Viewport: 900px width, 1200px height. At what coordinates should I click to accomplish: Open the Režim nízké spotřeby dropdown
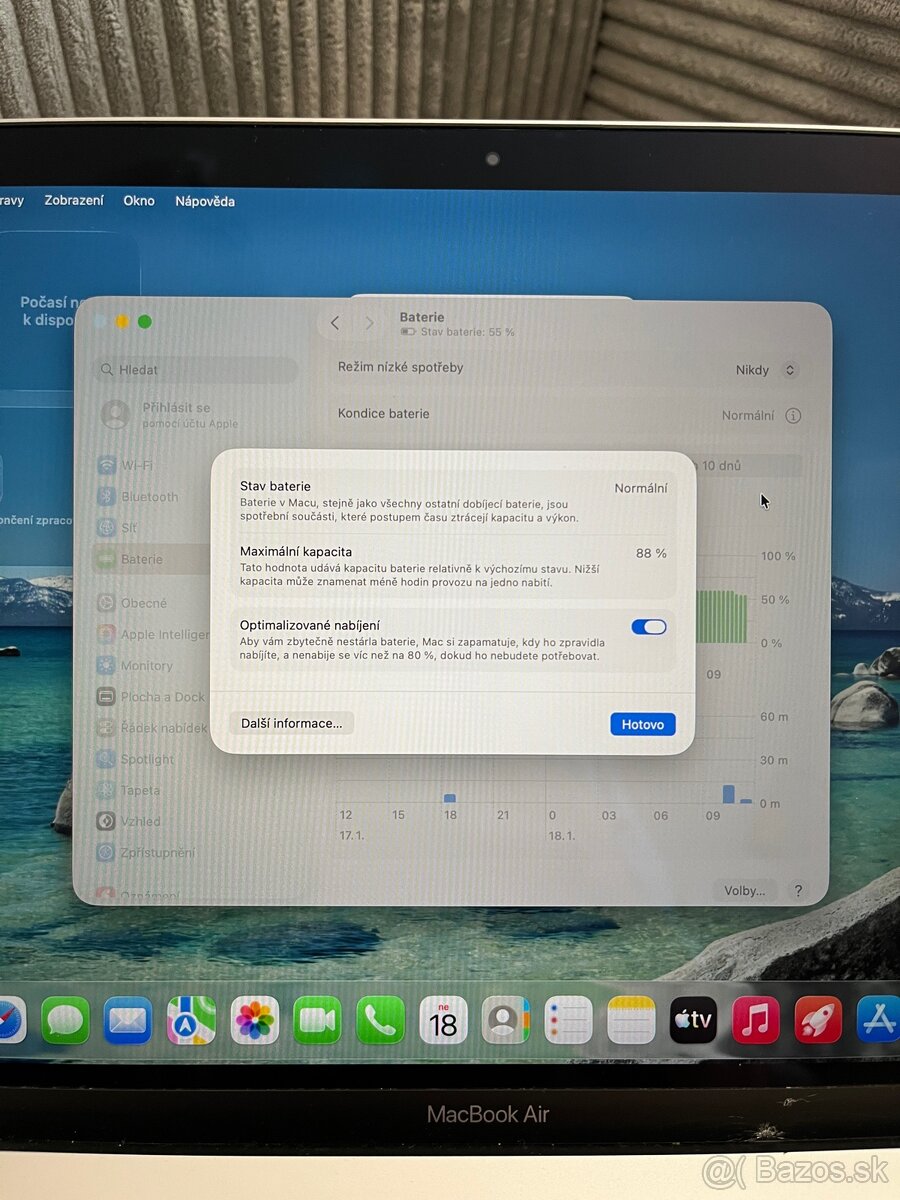pyautogui.click(x=767, y=369)
